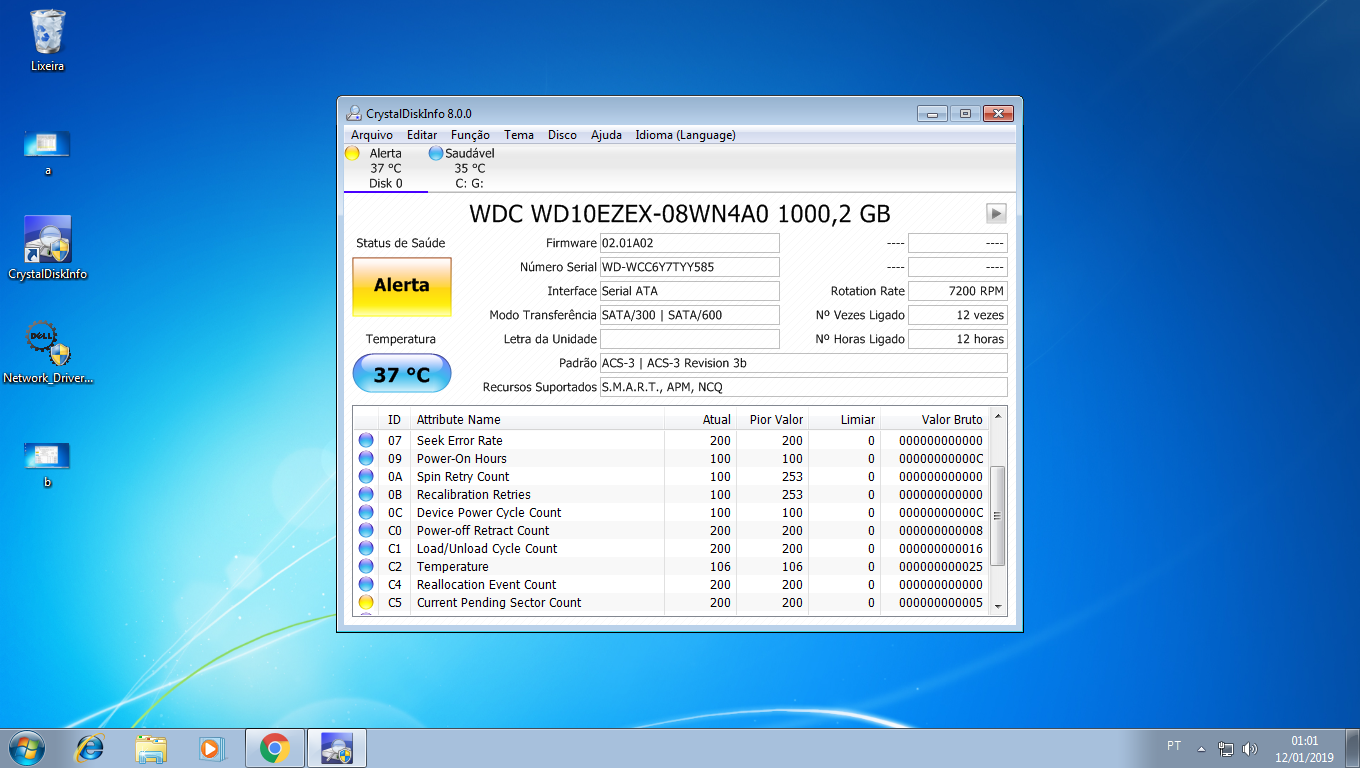Select desktop icon labeled a

[x=48, y=152]
